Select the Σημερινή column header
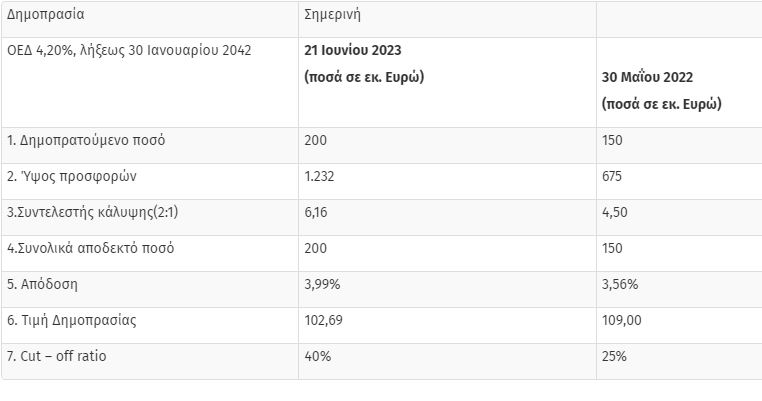The height and width of the screenshot is (401, 762). 332,15
